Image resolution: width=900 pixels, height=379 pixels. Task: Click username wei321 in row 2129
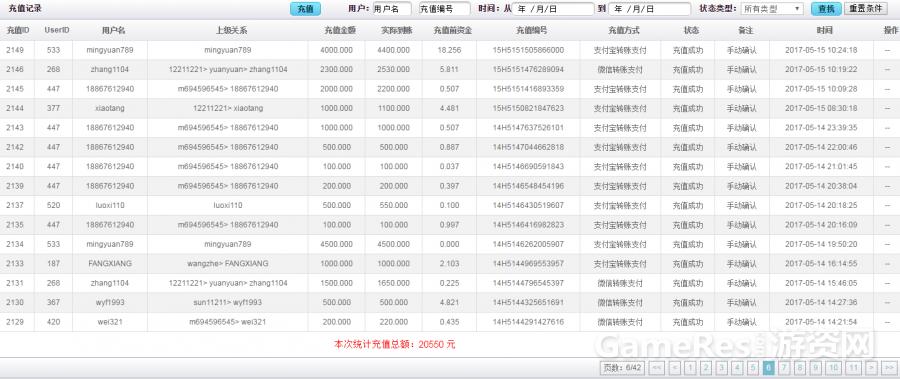point(110,322)
